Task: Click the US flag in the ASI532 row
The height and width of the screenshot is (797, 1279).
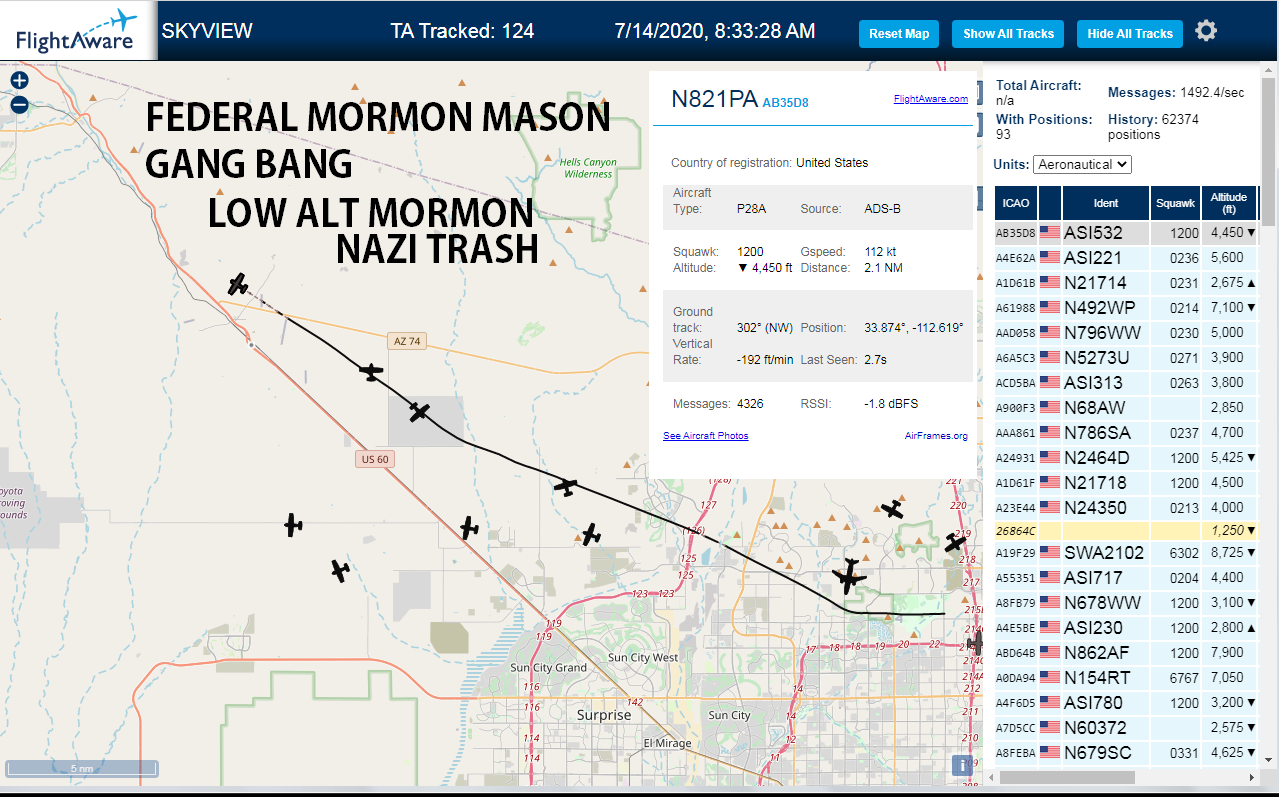Action: (x=1049, y=233)
